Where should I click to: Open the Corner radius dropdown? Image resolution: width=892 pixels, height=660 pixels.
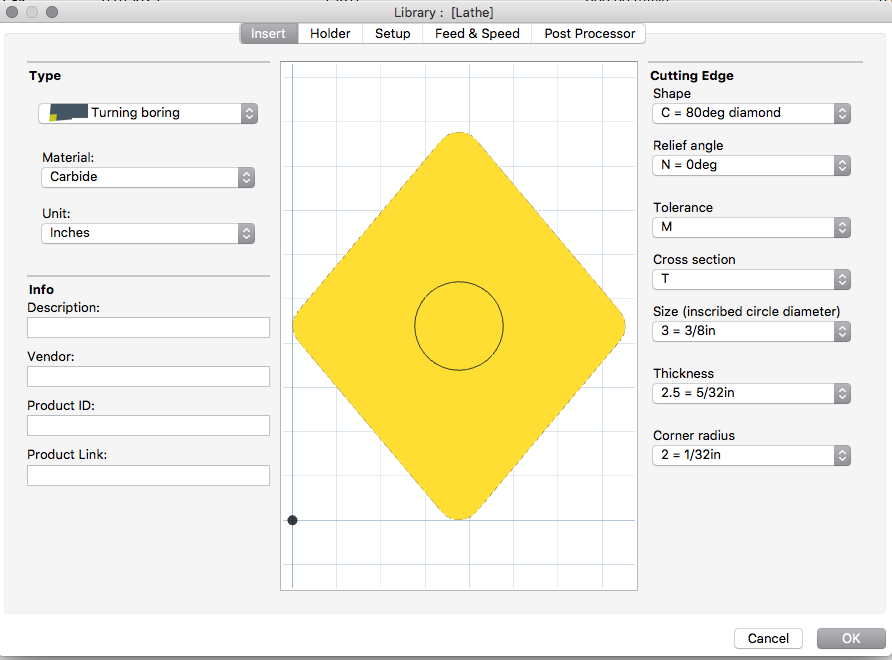pos(751,455)
